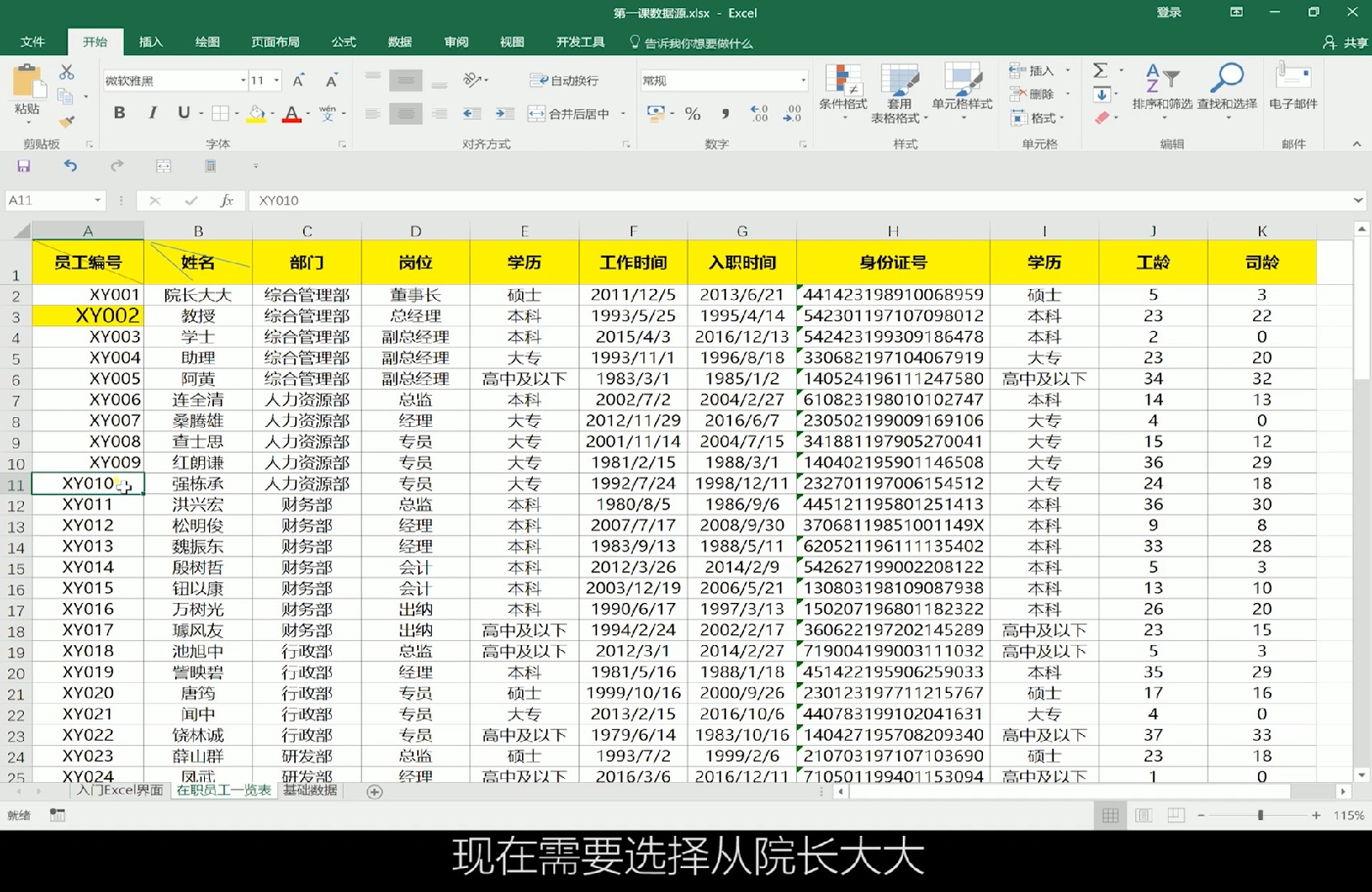Apply 合并后居中 merge and center
The image size is (1372, 892).
point(572,113)
